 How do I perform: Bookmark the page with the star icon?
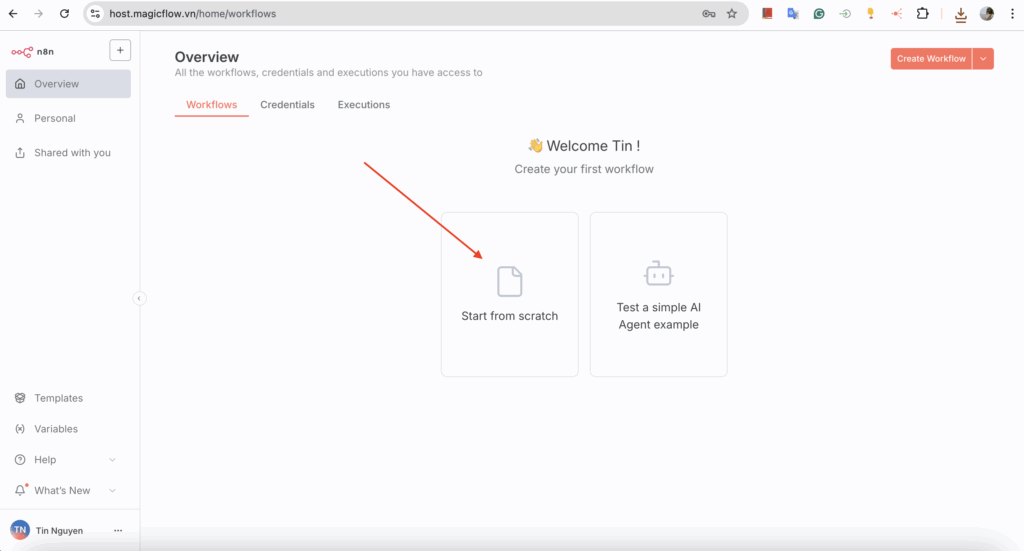click(x=732, y=14)
